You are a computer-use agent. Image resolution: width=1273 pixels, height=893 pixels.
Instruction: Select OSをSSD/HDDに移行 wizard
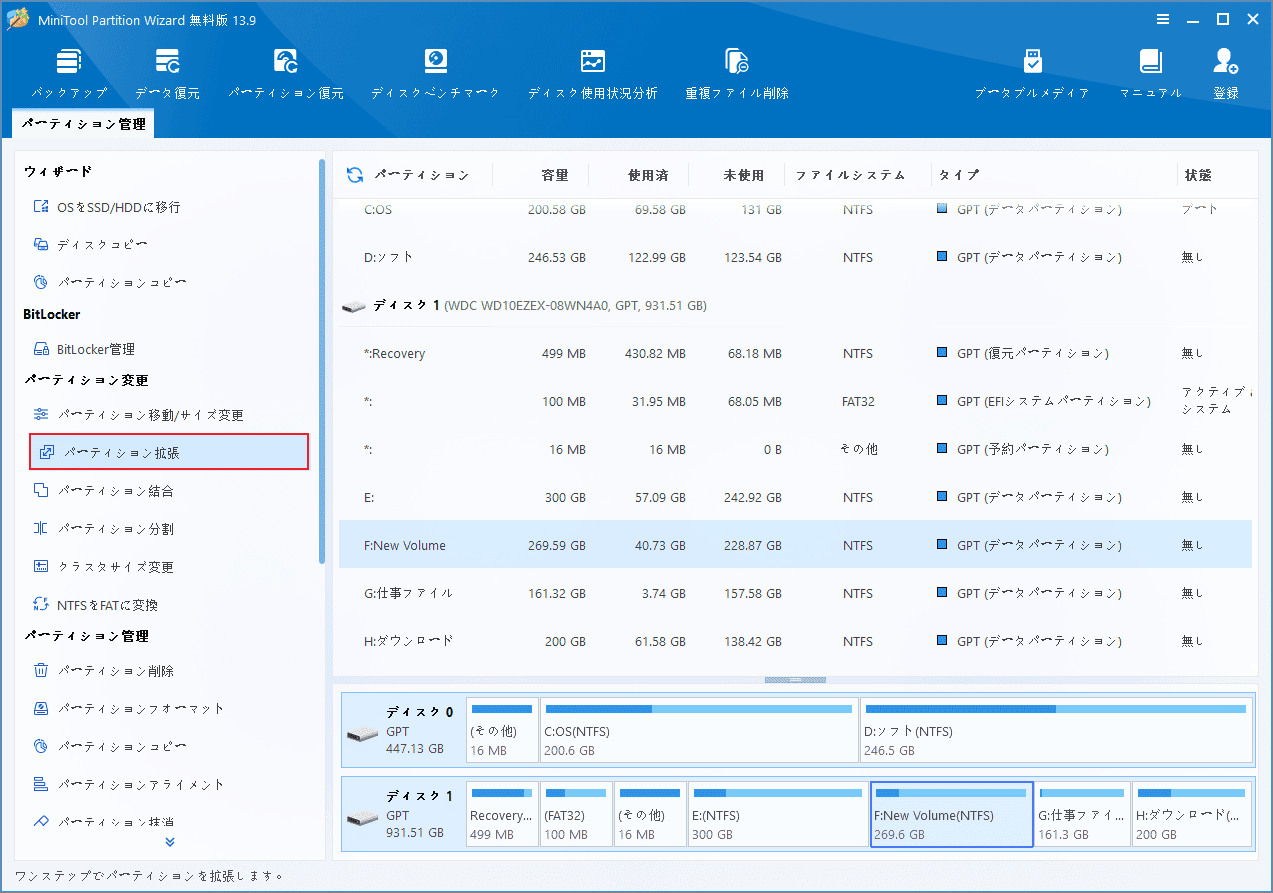click(x=107, y=207)
